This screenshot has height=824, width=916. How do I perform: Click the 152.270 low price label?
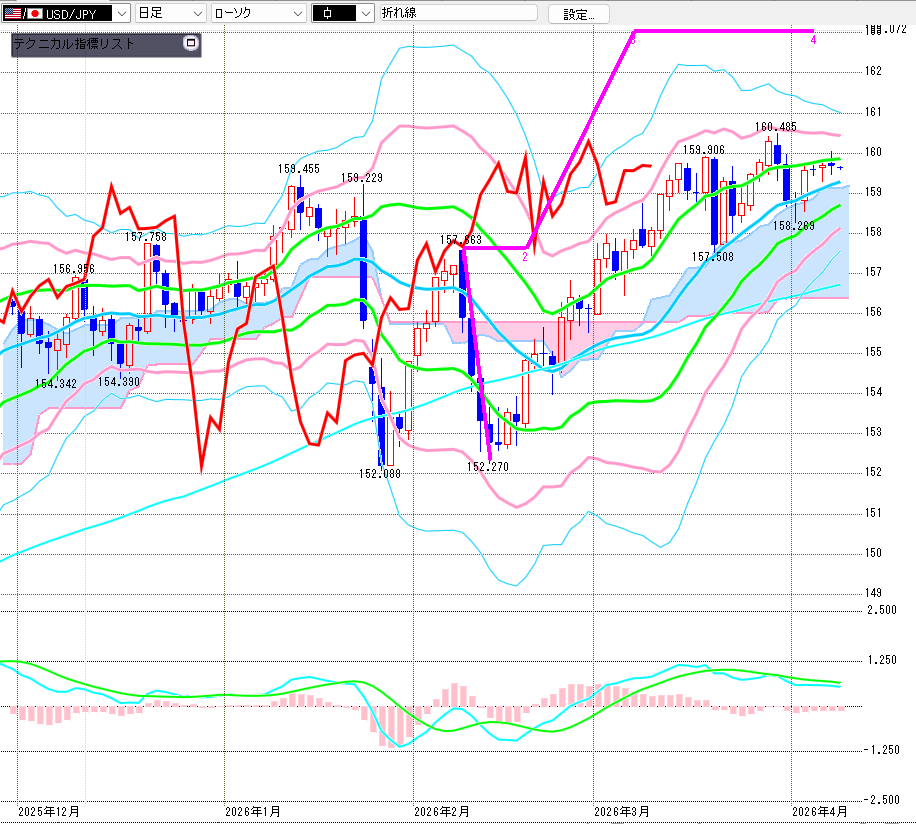[x=487, y=466]
